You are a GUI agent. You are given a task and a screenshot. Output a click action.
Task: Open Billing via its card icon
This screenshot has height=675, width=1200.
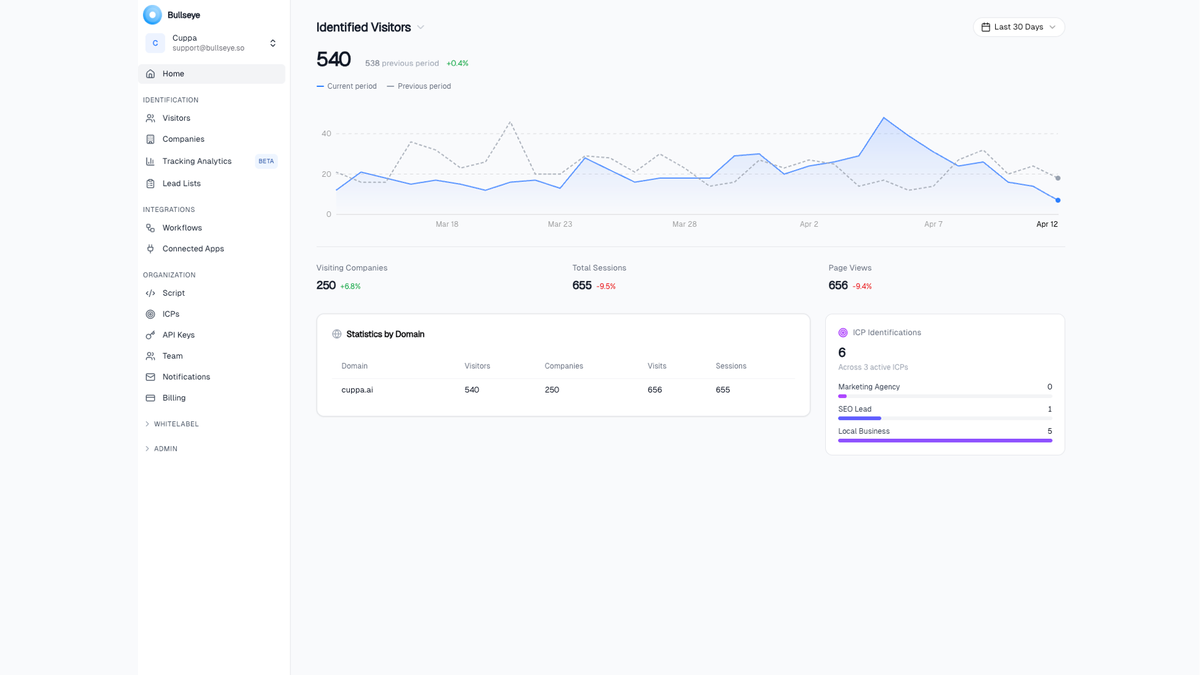[150, 398]
